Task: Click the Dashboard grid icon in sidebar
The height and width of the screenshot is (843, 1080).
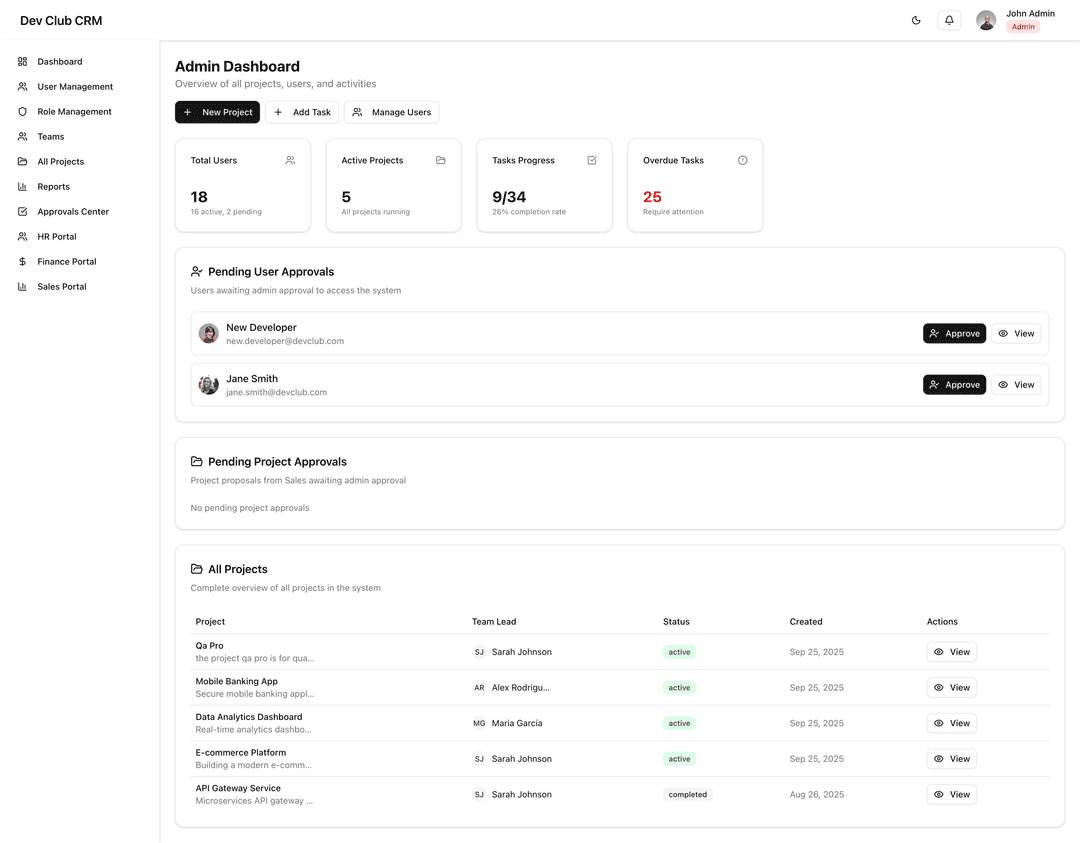Action: click(x=23, y=62)
